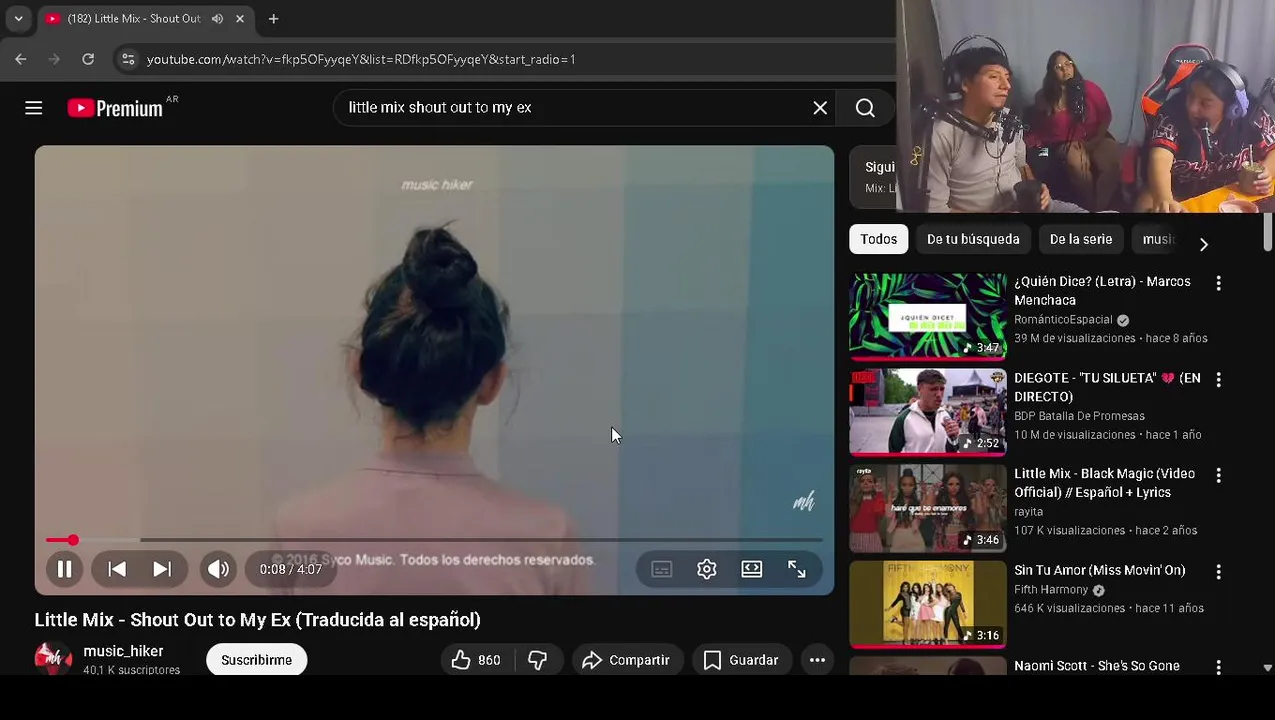Open RománticoEspacial channel link
This screenshot has height=720, width=1275.
(x=1063, y=320)
